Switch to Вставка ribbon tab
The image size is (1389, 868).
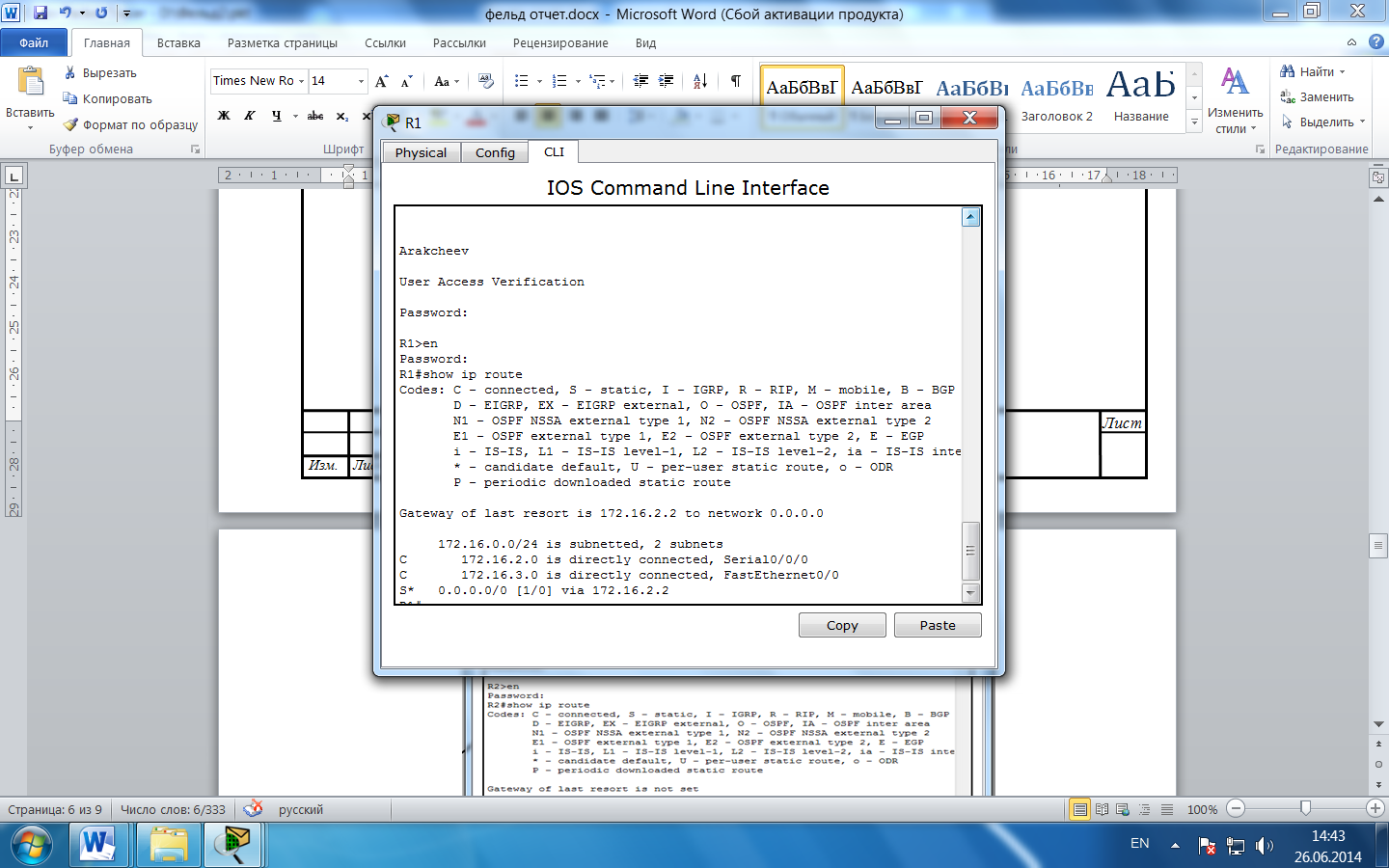click(x=178, y=42)
